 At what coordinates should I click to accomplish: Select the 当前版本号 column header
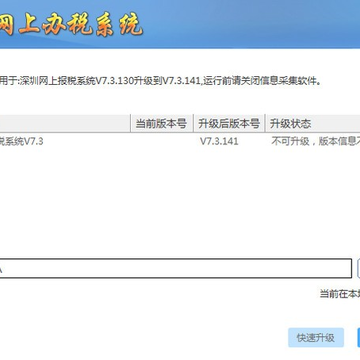161,124
